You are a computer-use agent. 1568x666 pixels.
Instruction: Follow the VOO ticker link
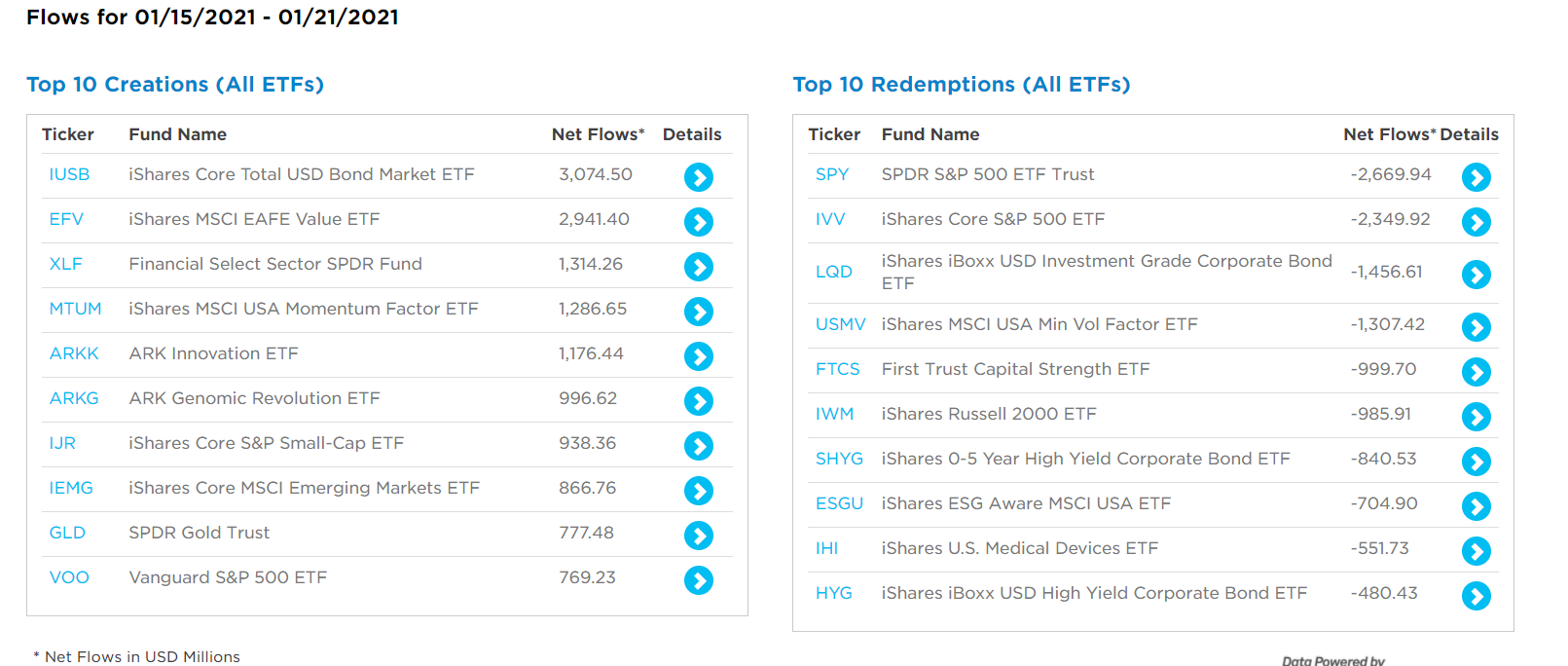click(x=69, y=577)
